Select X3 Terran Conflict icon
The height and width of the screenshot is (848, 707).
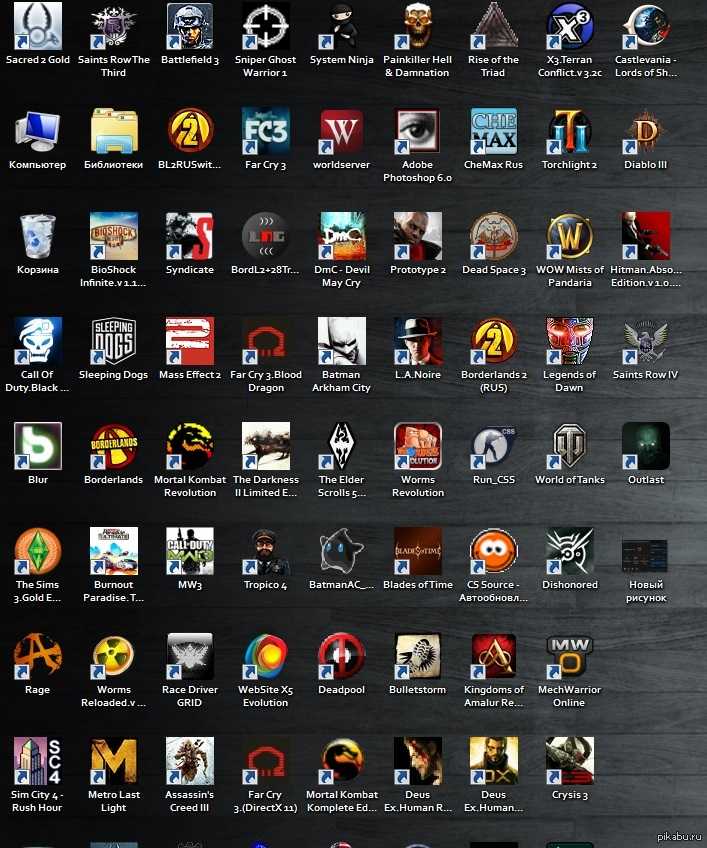click(x=570, y=26)
